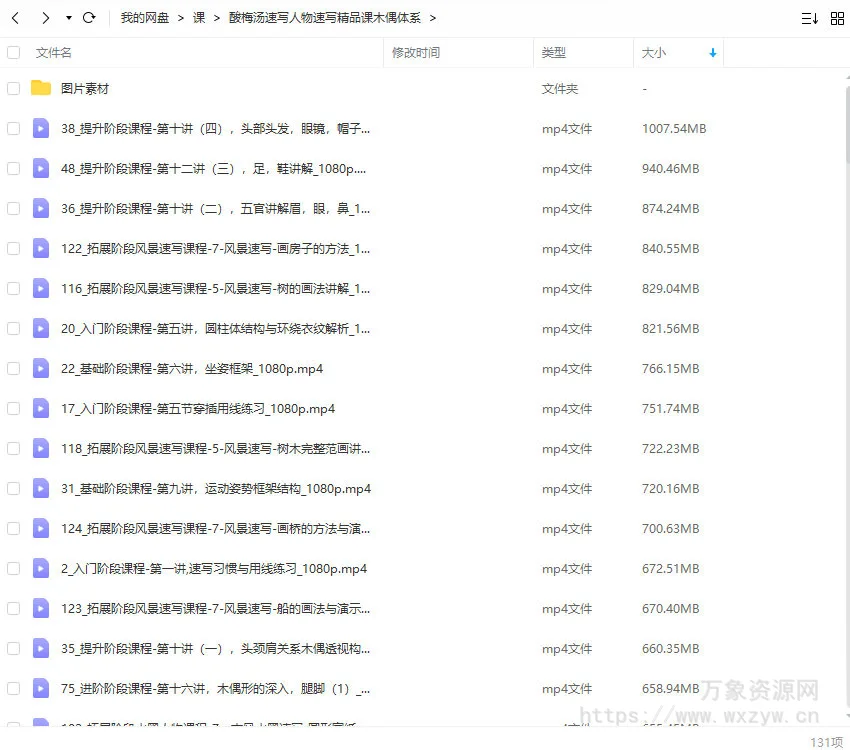Toggle the select-all checkbox in header
850x750 pixels.
[x=13, y=52]
